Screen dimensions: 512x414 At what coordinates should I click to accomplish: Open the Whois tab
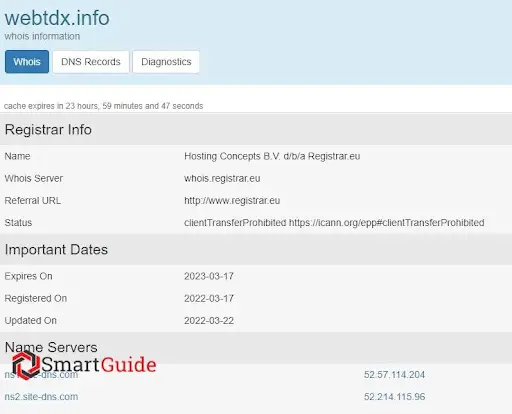27,62
